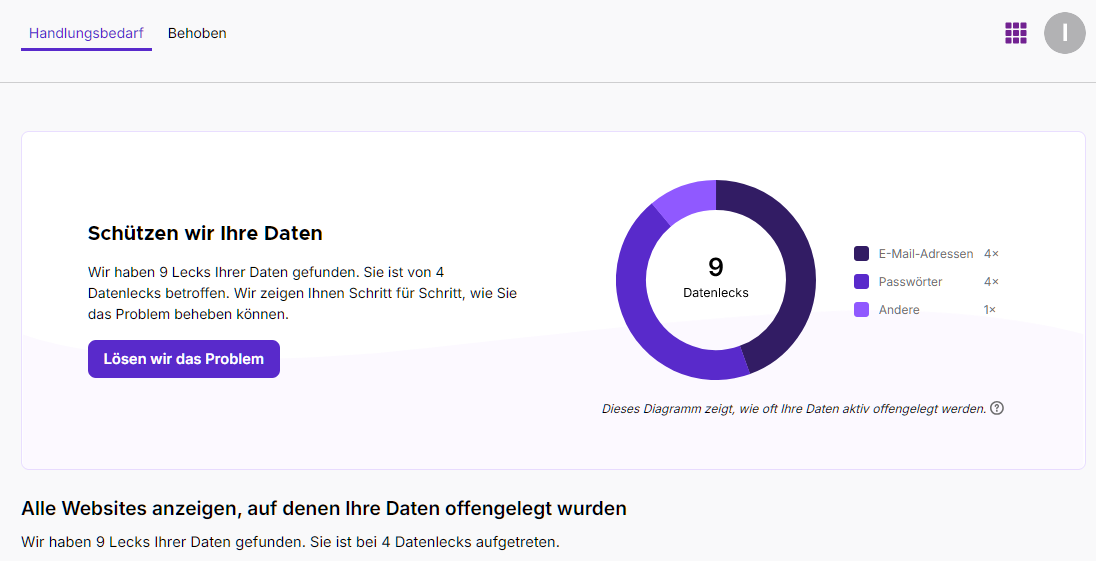Screen dimensions: 1096x561
Task: Switch to the Handlungsbedarf tab
Action: pos(86,33)
